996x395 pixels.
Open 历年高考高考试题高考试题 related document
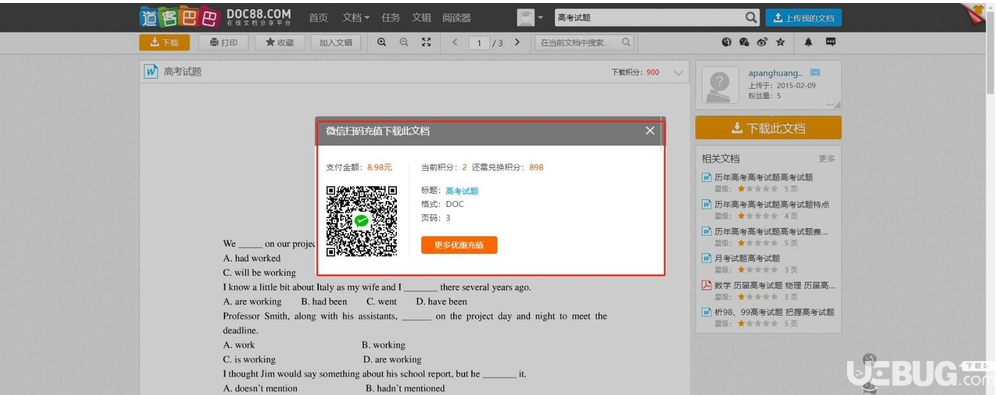pos(764,177)
